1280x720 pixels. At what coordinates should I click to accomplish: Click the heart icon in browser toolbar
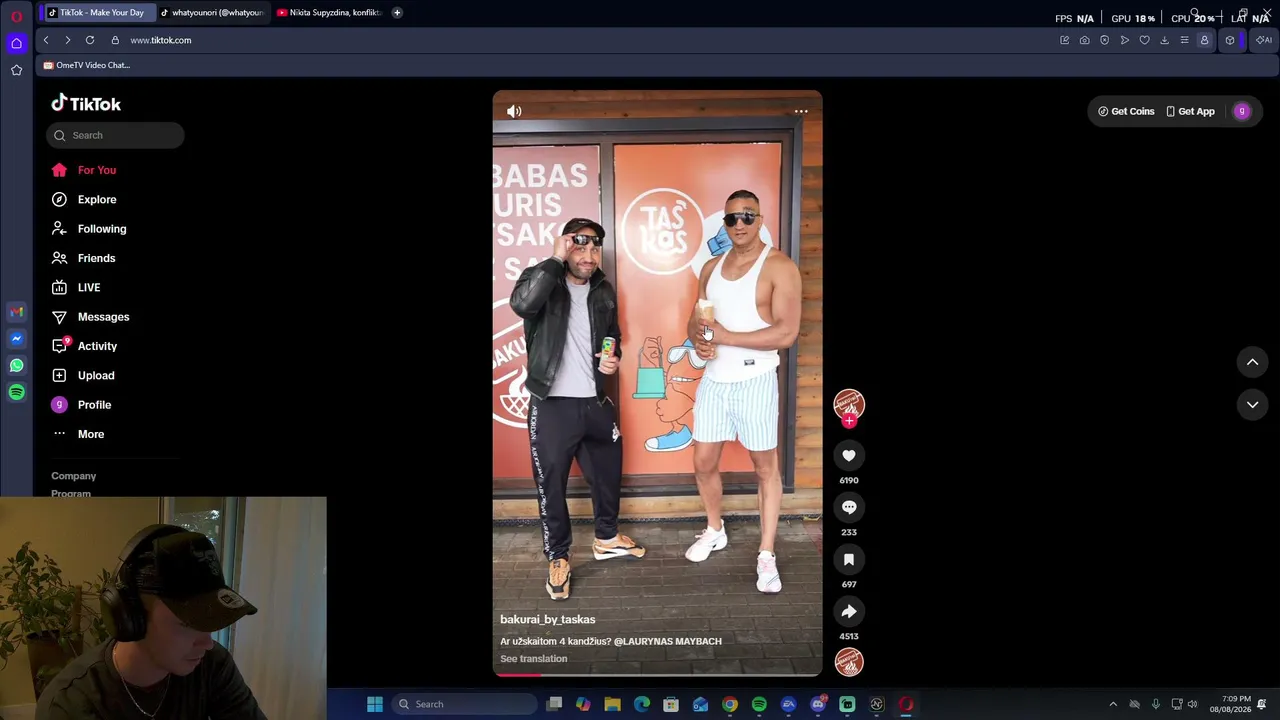[x=1144, y=40]
